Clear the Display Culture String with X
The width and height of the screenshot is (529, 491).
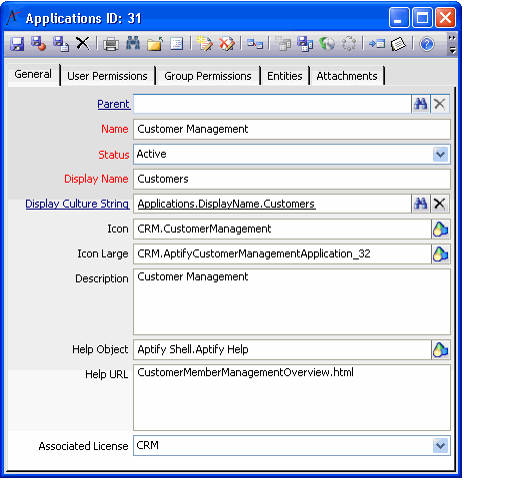(440, 204)
